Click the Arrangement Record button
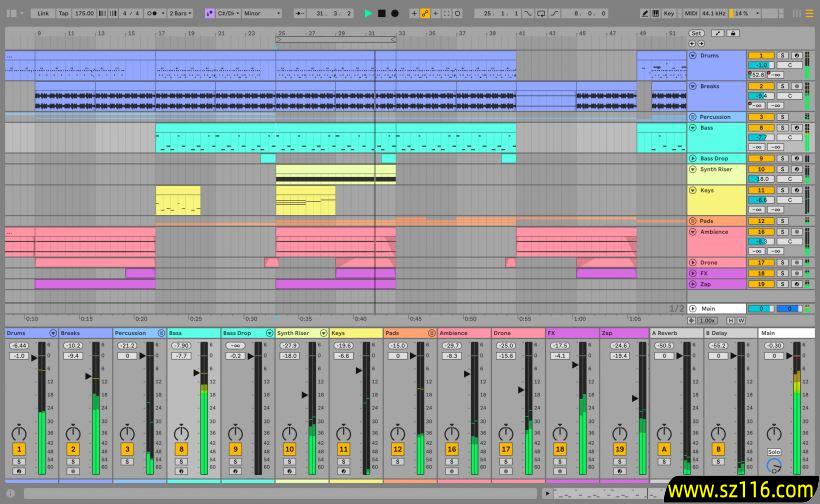820x504 pixels. click(394, 13)
